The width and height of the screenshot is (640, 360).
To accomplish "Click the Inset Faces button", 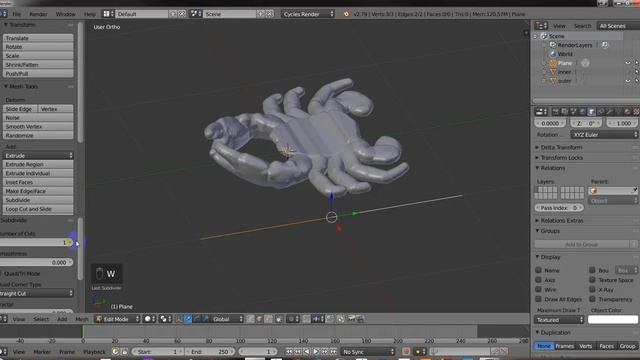I will tap(38, 182).
